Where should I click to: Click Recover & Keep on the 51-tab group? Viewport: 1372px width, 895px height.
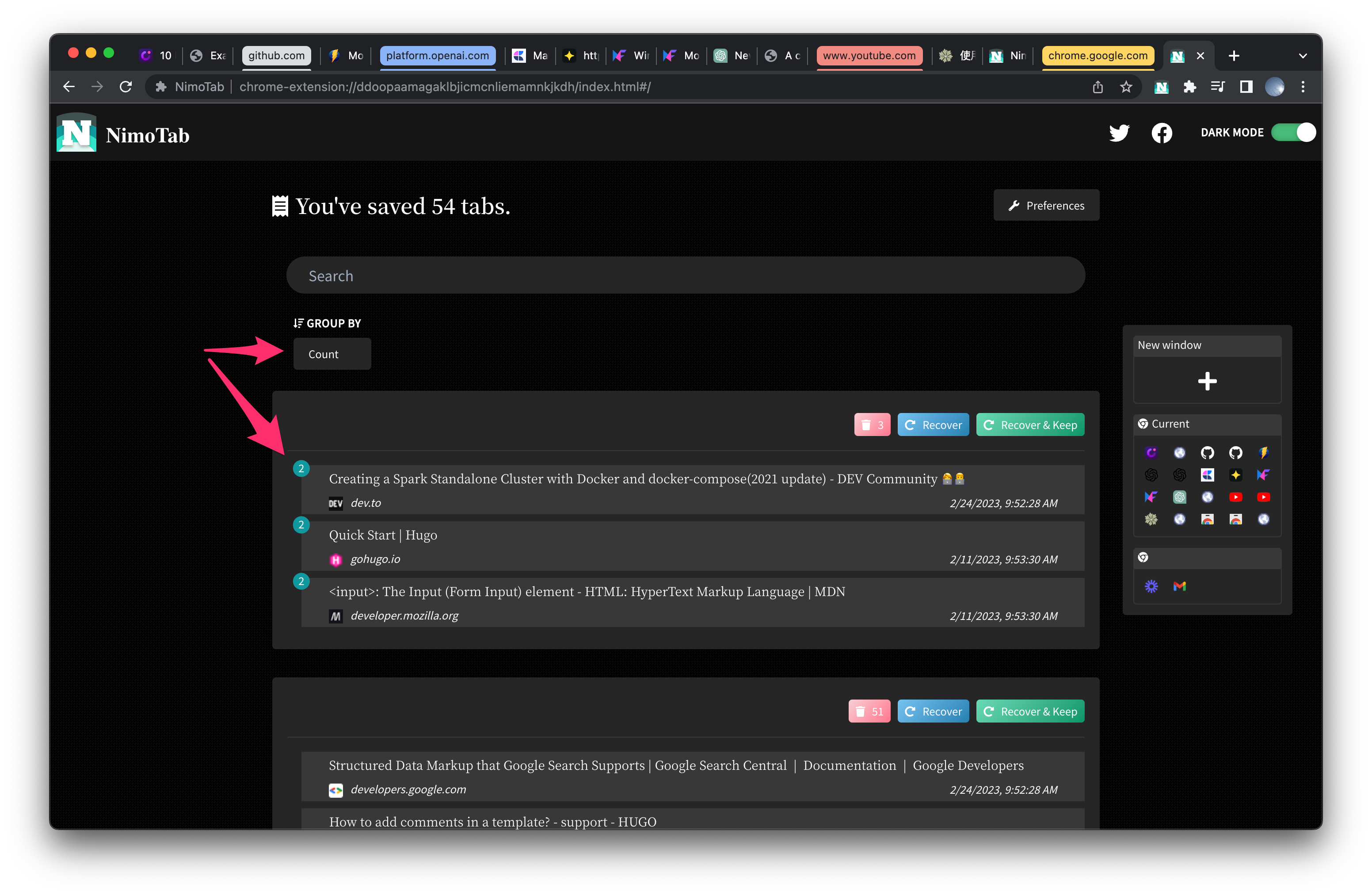1029,711
